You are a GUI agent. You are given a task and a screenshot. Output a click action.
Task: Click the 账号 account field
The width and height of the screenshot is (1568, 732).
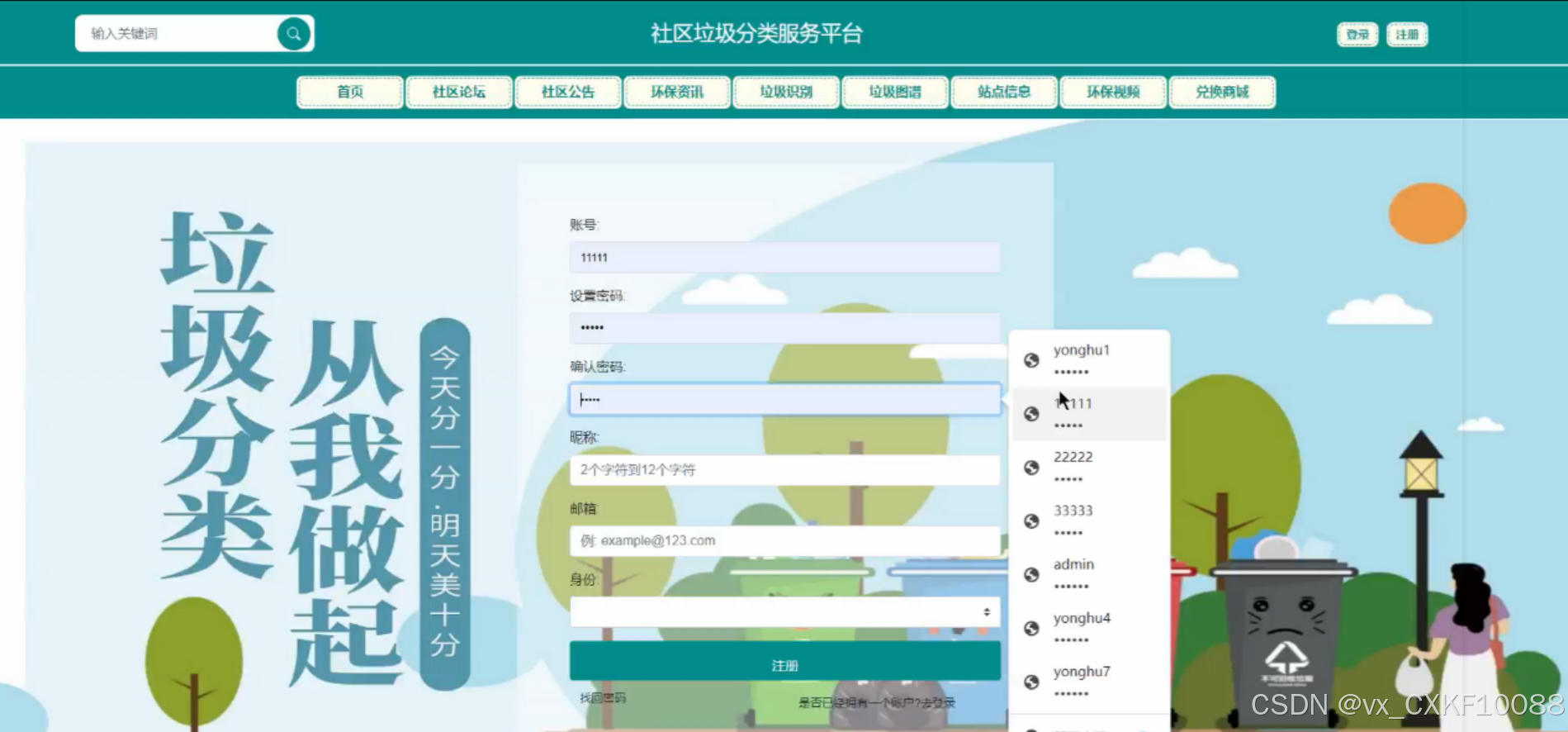coord(784,258)
